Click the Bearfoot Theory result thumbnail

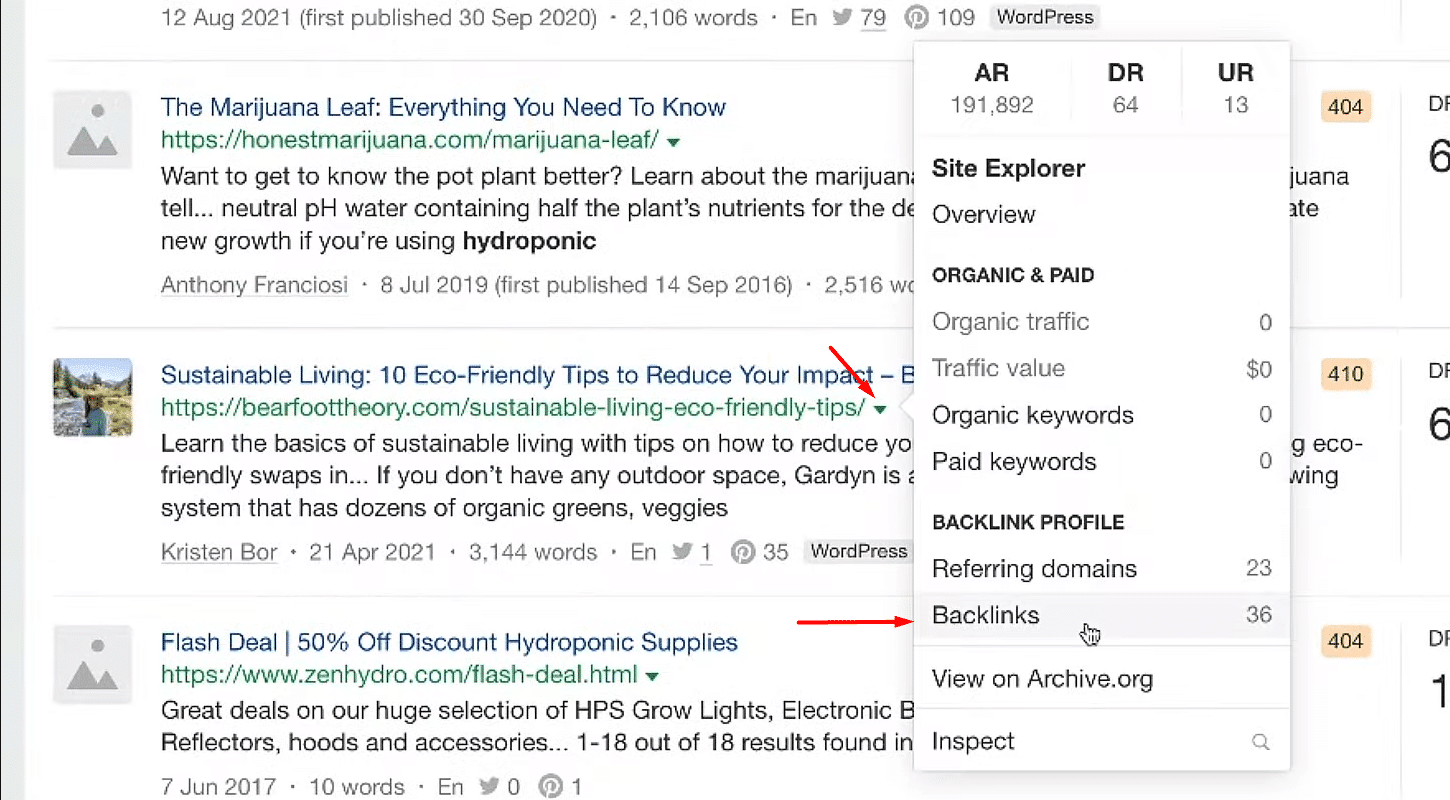coord(93,397)
